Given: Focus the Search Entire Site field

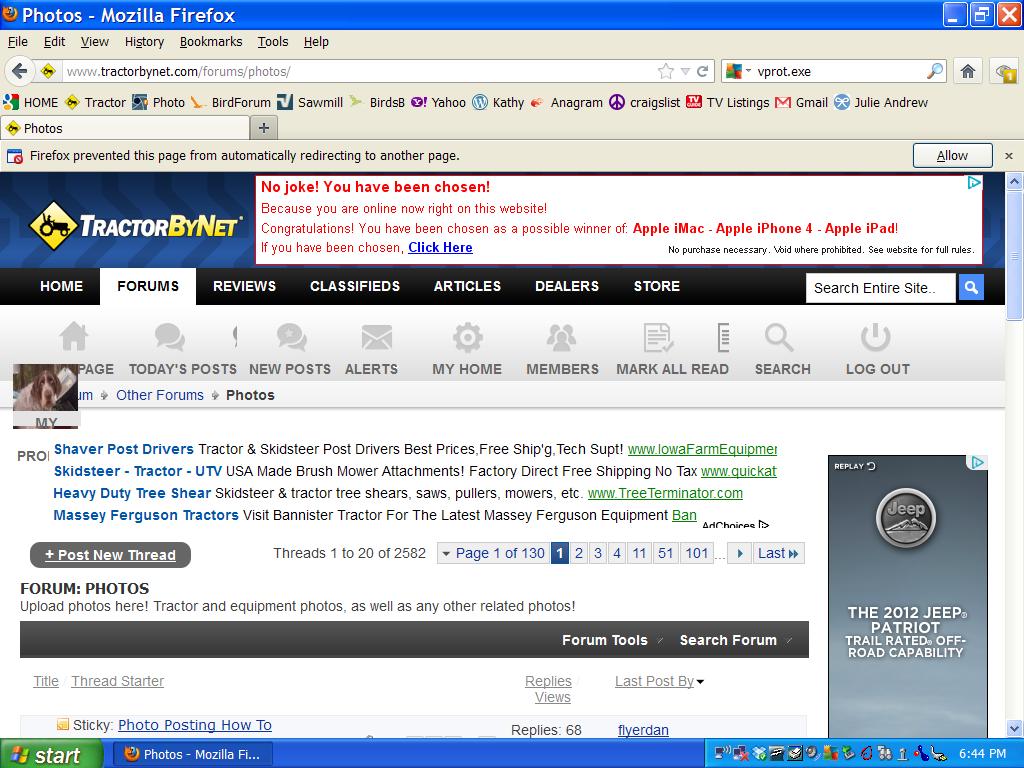Looking at the screenshot, I should 881,287.
